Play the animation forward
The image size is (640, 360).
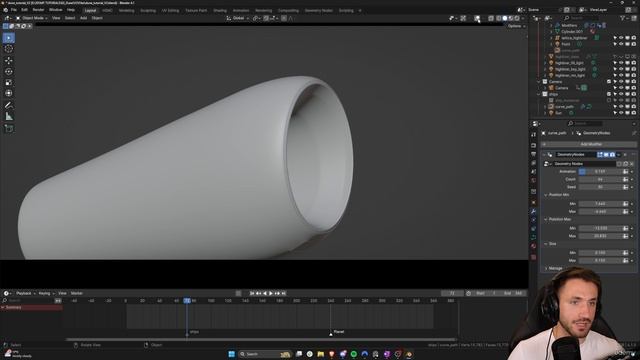(271, 293)
